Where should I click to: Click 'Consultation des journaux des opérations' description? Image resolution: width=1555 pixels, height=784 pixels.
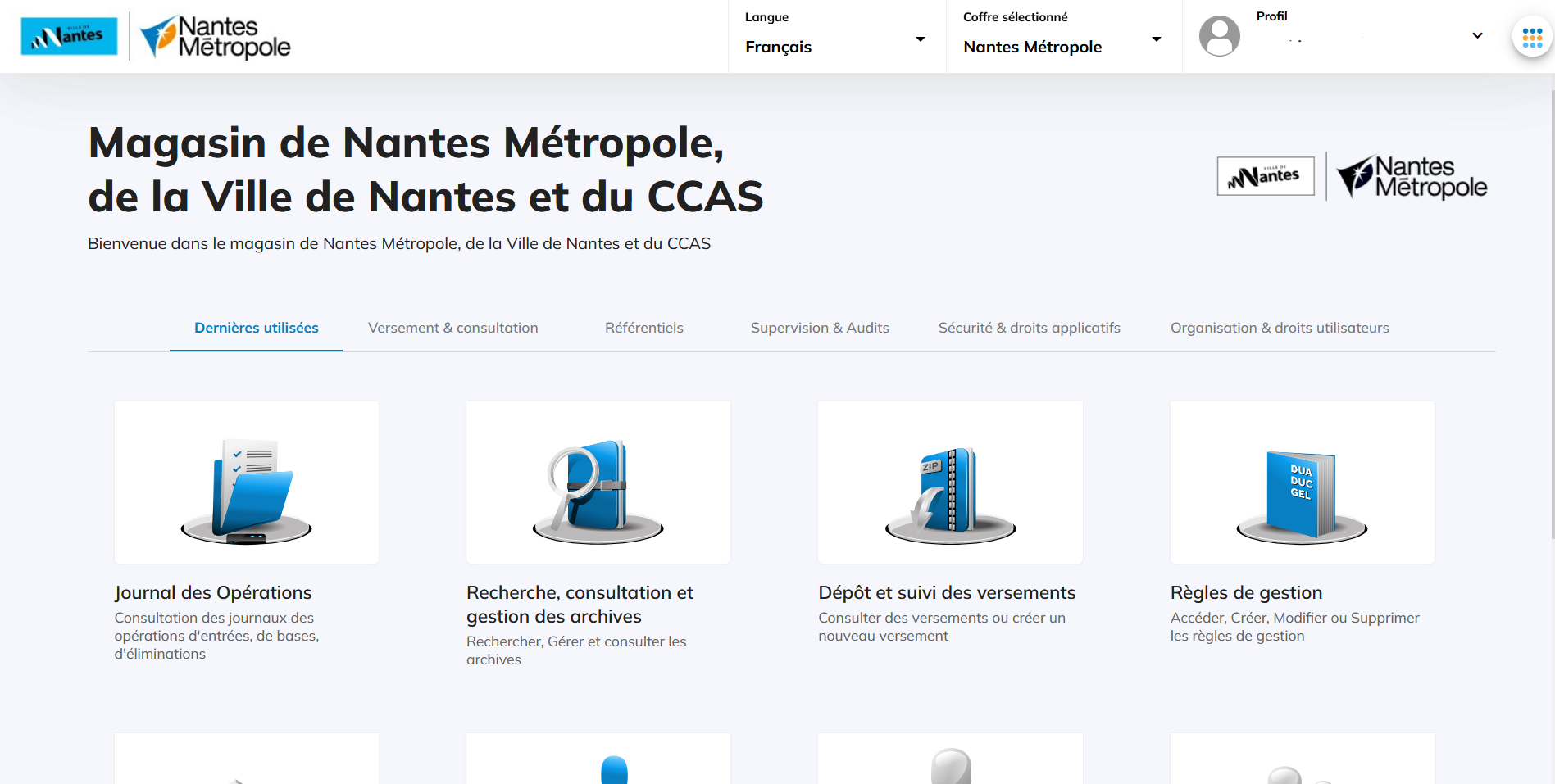[217, 636]
